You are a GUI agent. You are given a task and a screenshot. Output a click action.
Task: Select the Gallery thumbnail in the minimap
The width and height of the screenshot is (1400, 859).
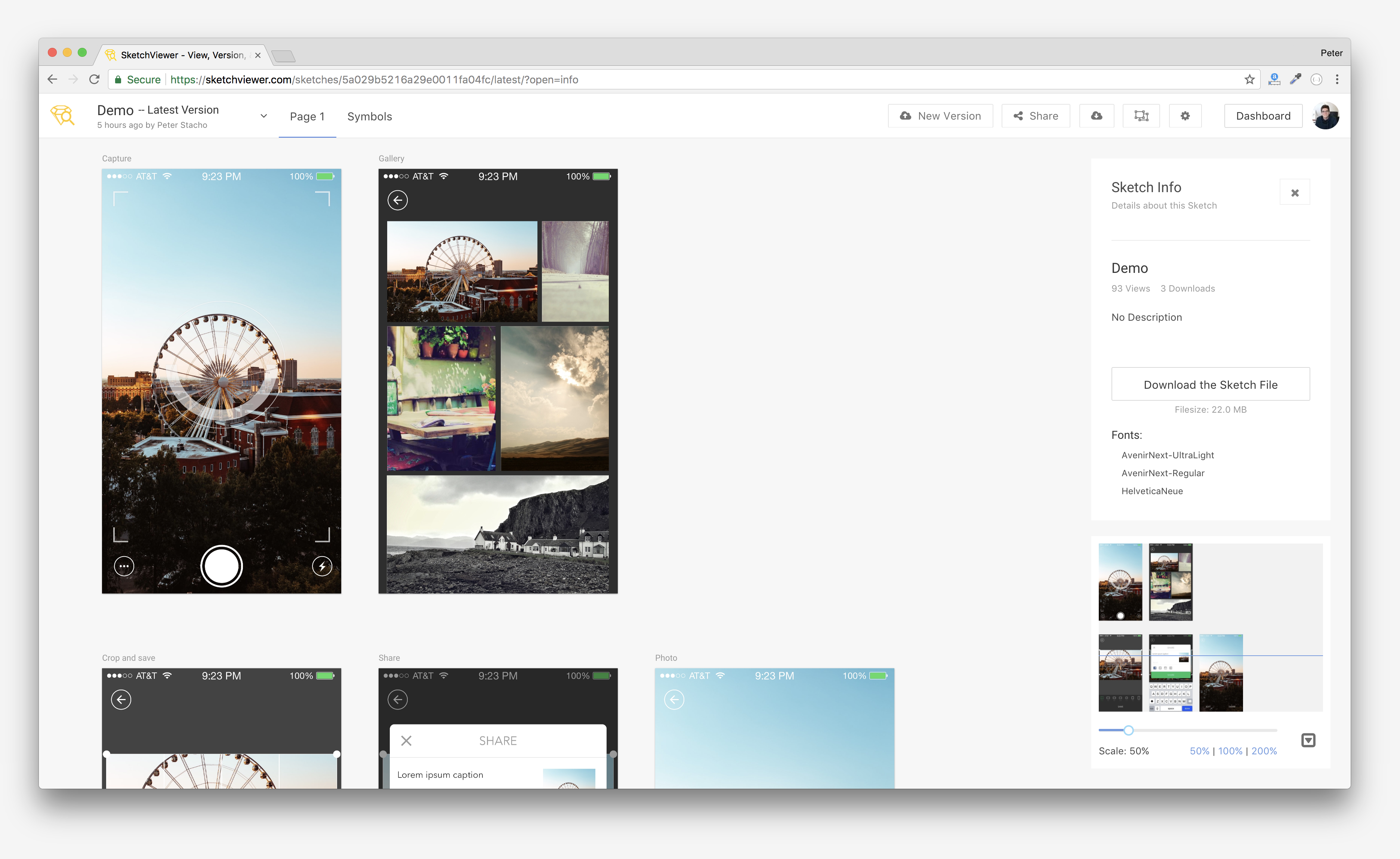[x=1171, y=582]
